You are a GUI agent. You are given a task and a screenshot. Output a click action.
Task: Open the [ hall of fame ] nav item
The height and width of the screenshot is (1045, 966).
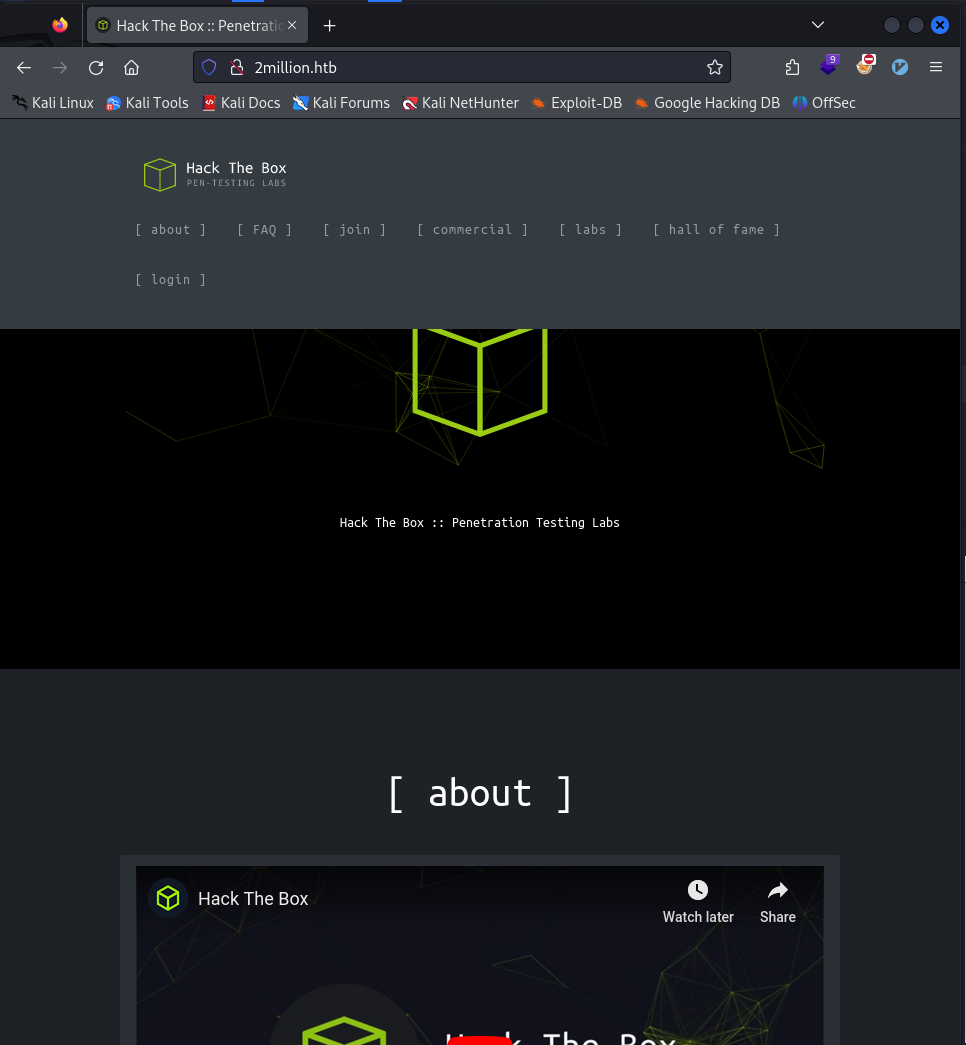click(x=717, y=230)
